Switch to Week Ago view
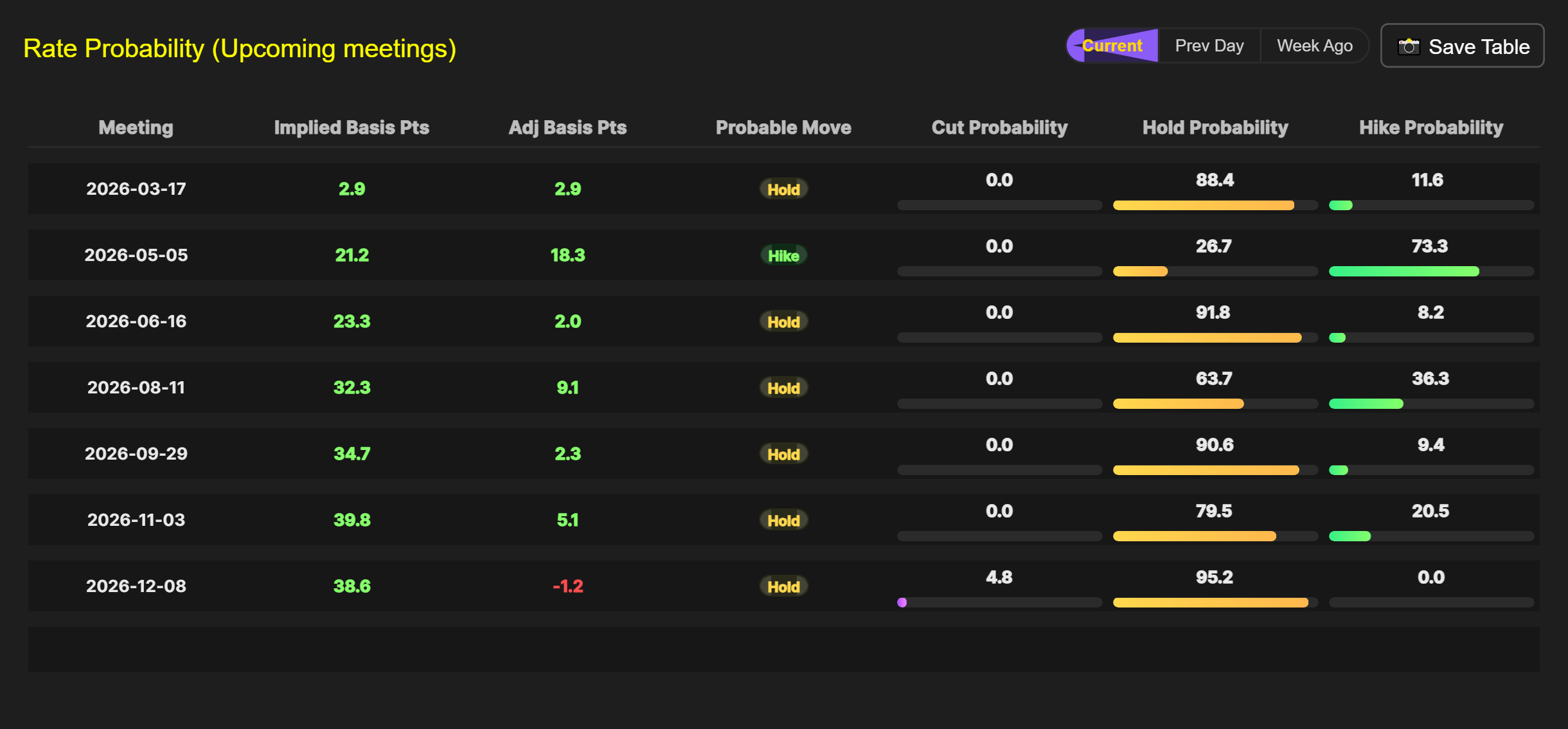Image resolution: width=1568 pixels, height=729 pixels. pyautogui.click(x=1314, y=46)
